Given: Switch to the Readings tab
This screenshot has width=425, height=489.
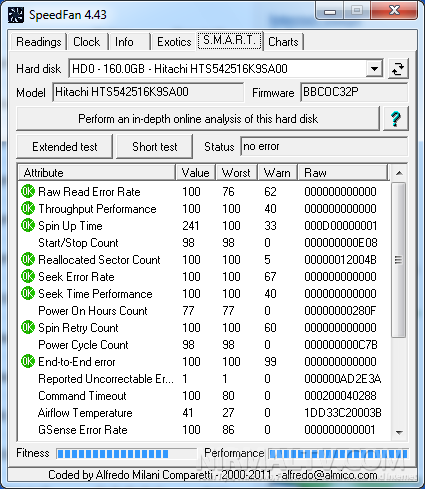Looking at the screenshot, I should click(39, 42).
